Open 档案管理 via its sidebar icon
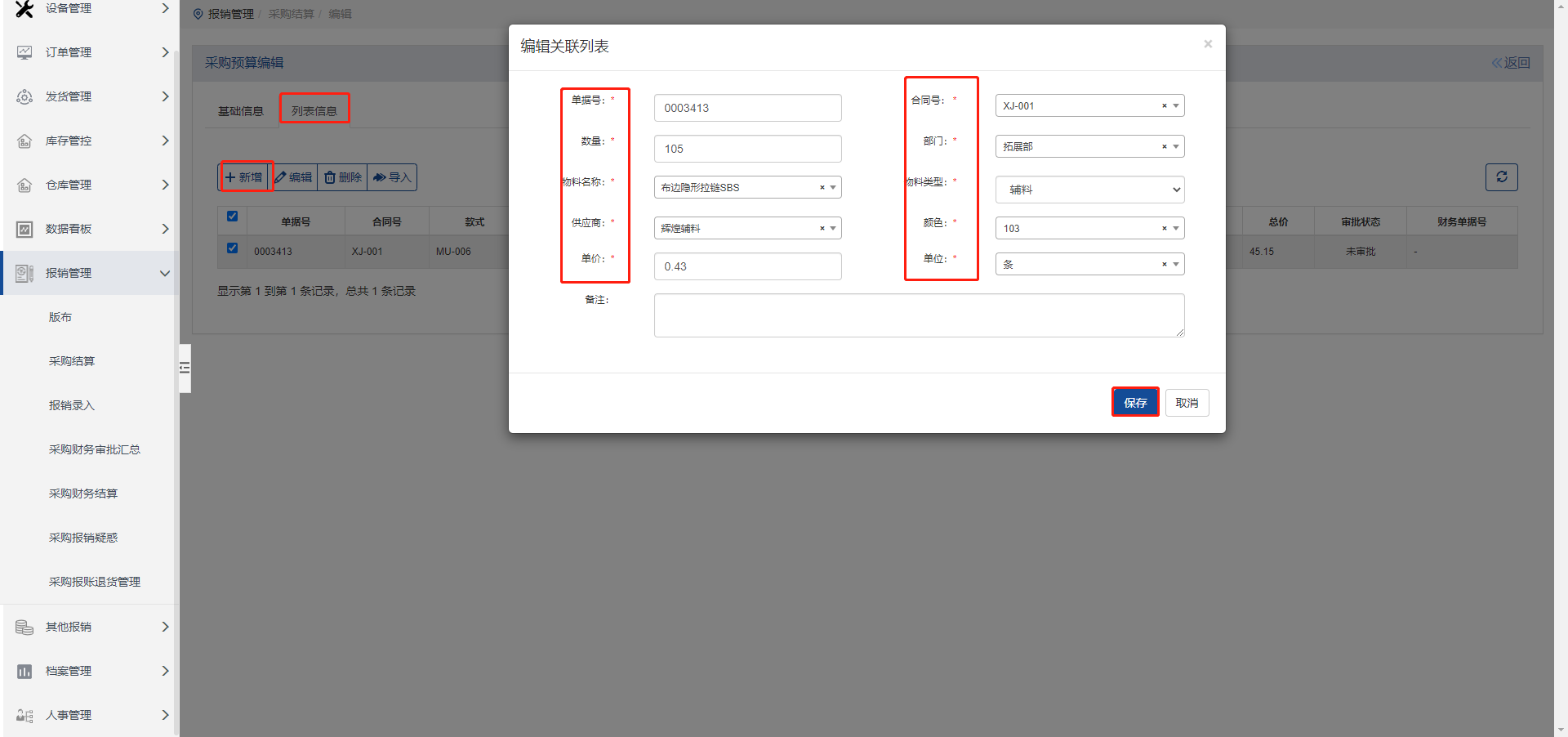1568x737 pixels. point(24,671)
